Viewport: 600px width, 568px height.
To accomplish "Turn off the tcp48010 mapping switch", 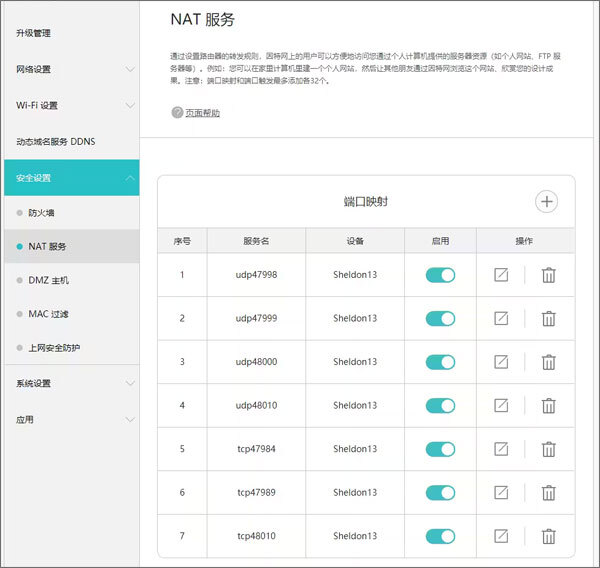I will point(440,536).
